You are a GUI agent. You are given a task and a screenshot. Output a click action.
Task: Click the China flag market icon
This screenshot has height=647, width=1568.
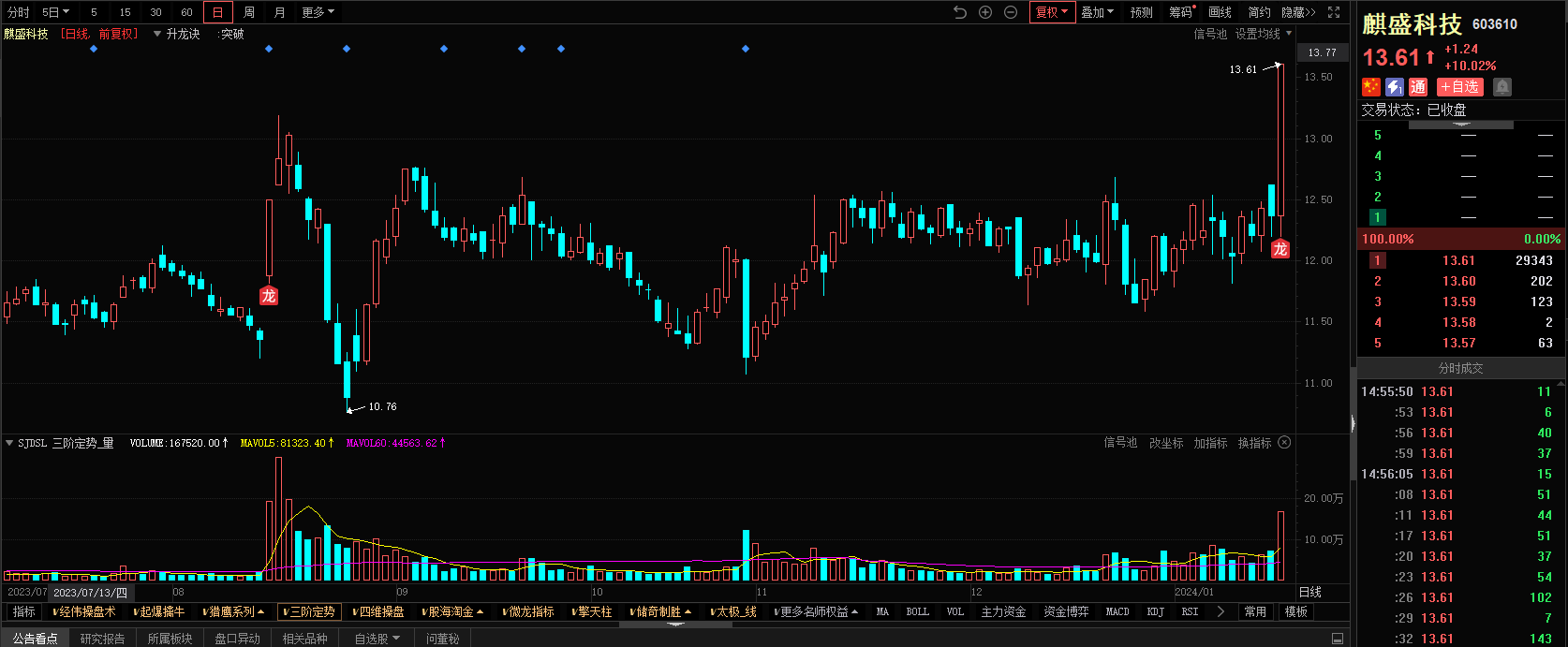click(1371, 87)
